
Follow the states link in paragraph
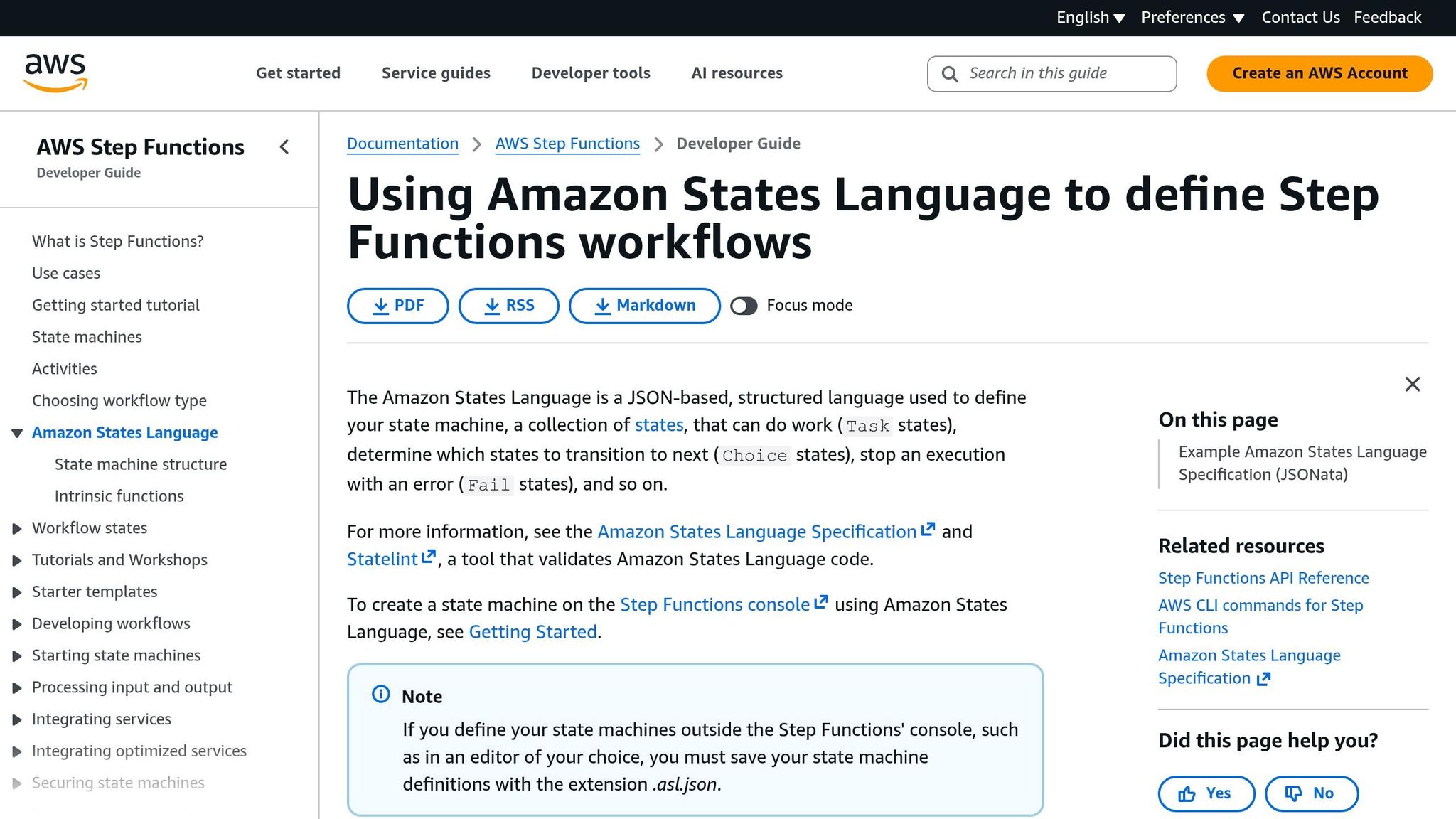(659, 425)
